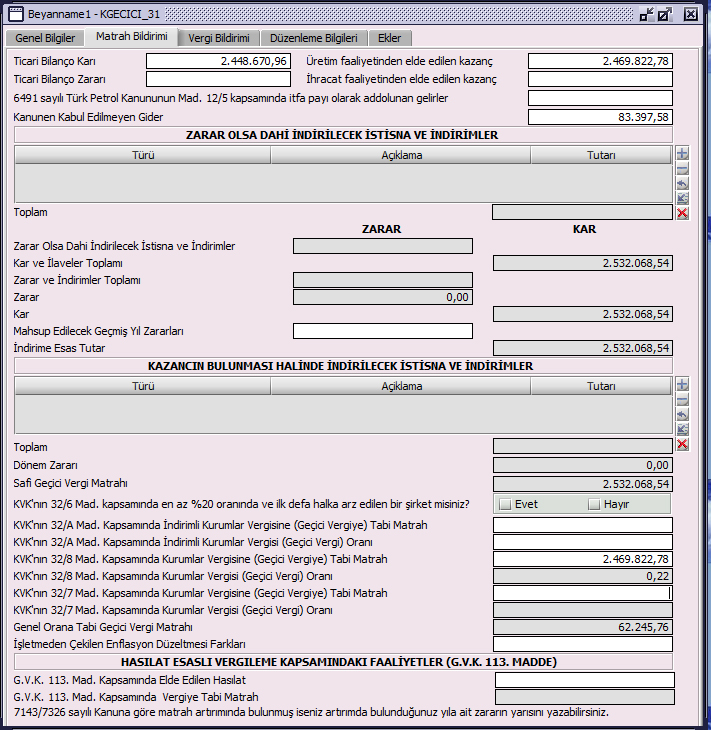Go to Düzenleme Bilgileri tab
Viewport: 711px width, 730px height.
click(x=314, y=38)
